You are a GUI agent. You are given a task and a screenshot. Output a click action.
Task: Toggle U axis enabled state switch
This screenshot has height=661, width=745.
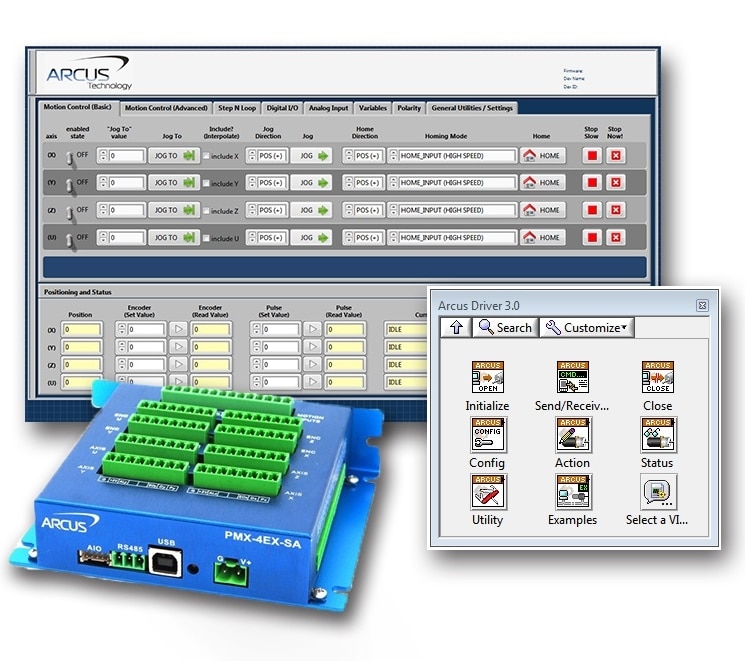[70, 241]
